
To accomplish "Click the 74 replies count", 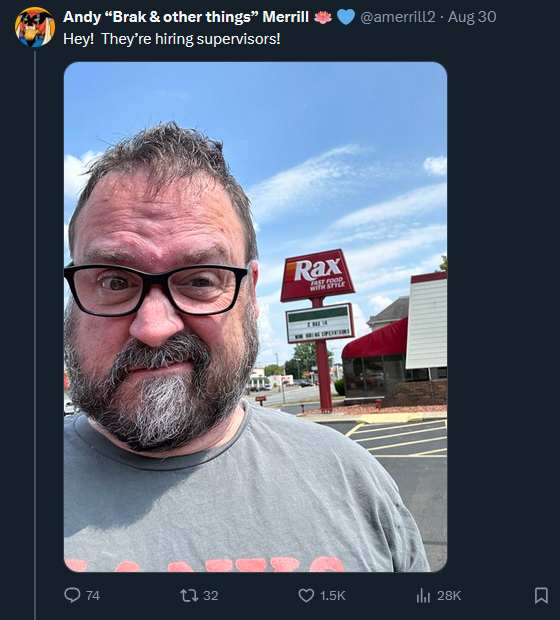I will [x=93, y=595].
